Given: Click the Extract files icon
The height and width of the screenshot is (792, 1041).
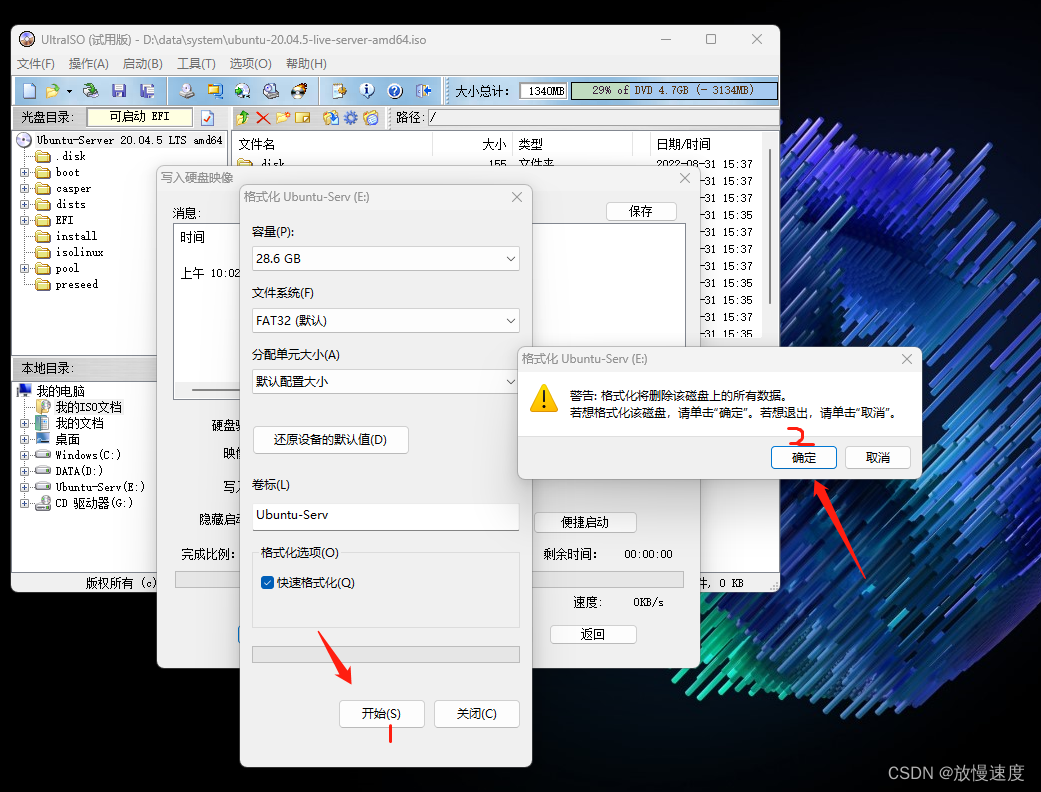Looking at the screenshot, I should pos(331,118).
